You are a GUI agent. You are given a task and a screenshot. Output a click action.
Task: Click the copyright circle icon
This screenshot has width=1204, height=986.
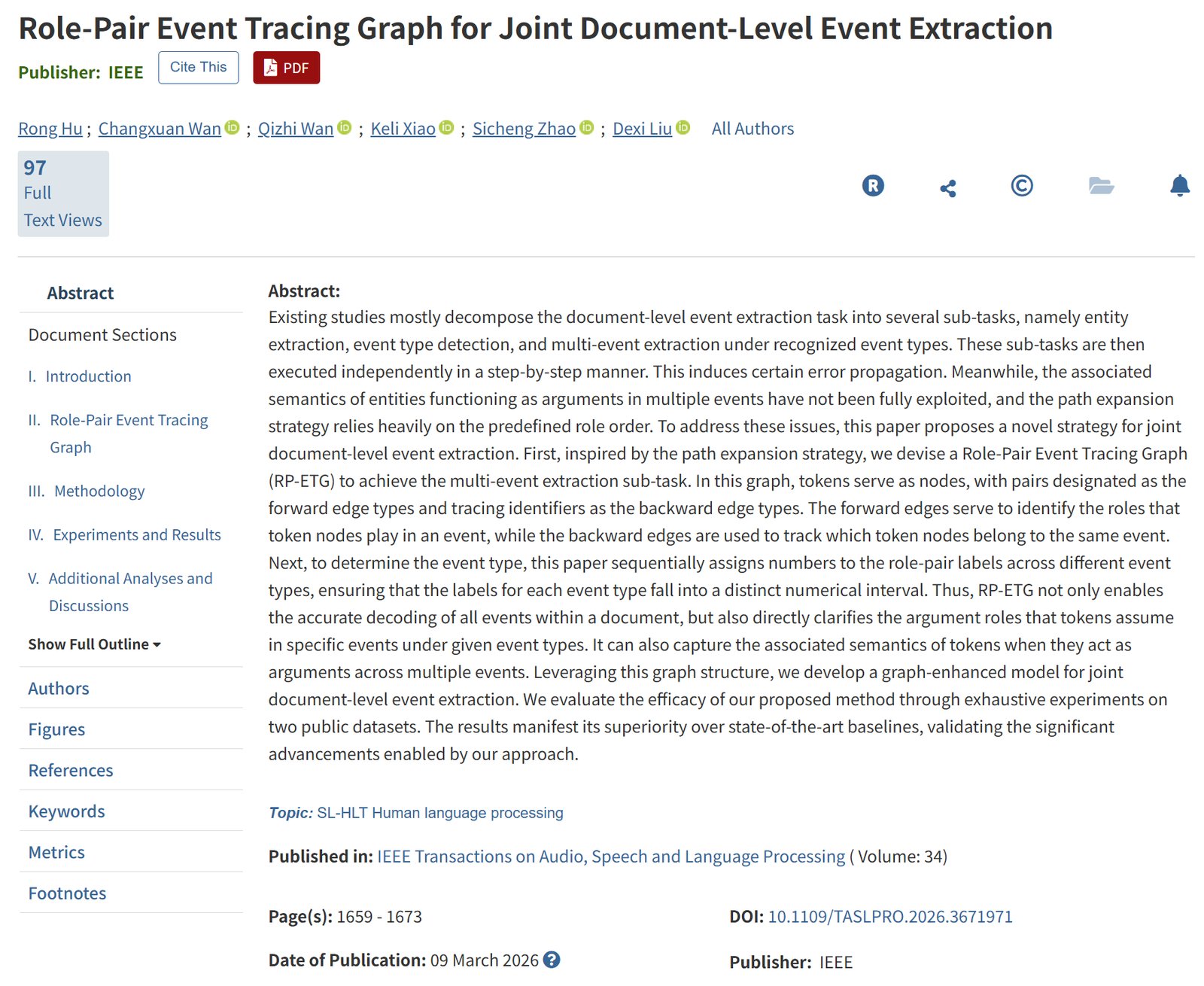(1022, 185)
